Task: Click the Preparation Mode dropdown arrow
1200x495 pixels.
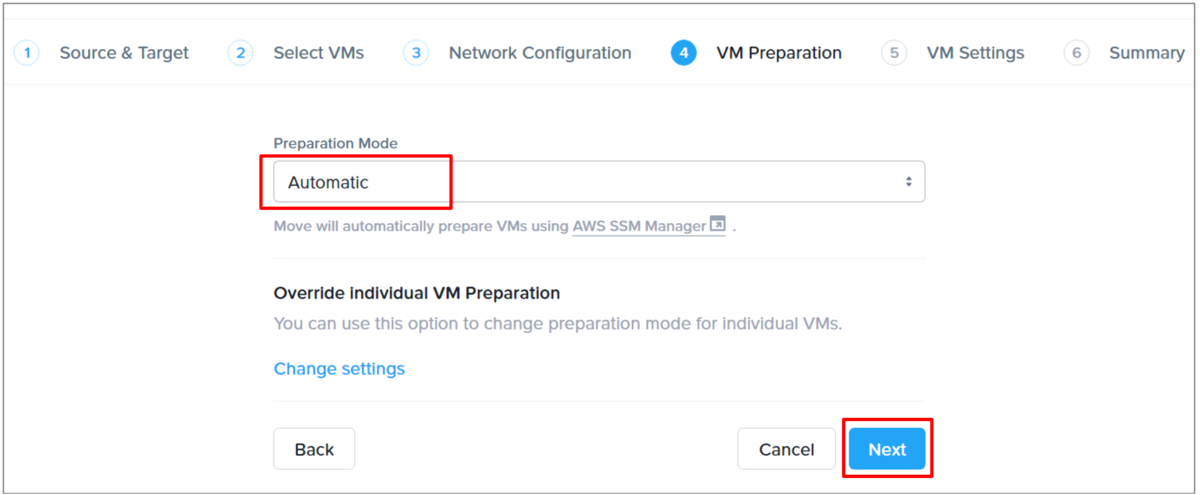Action: tap(908, 182)
